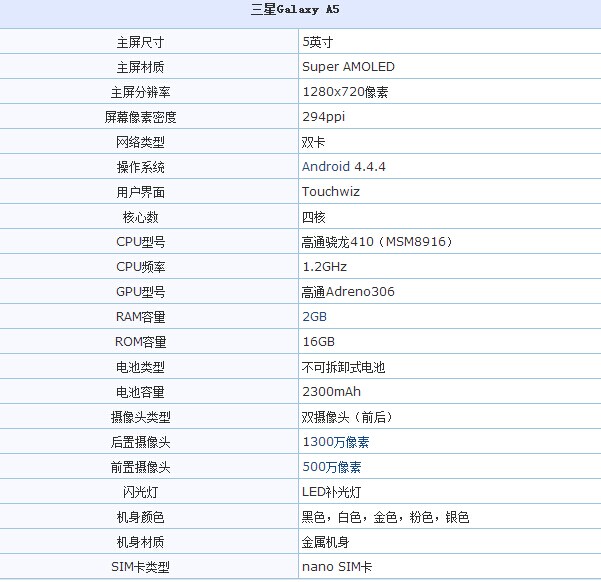
Task: Select the LED补光灯 value
Action: [331, 492]
